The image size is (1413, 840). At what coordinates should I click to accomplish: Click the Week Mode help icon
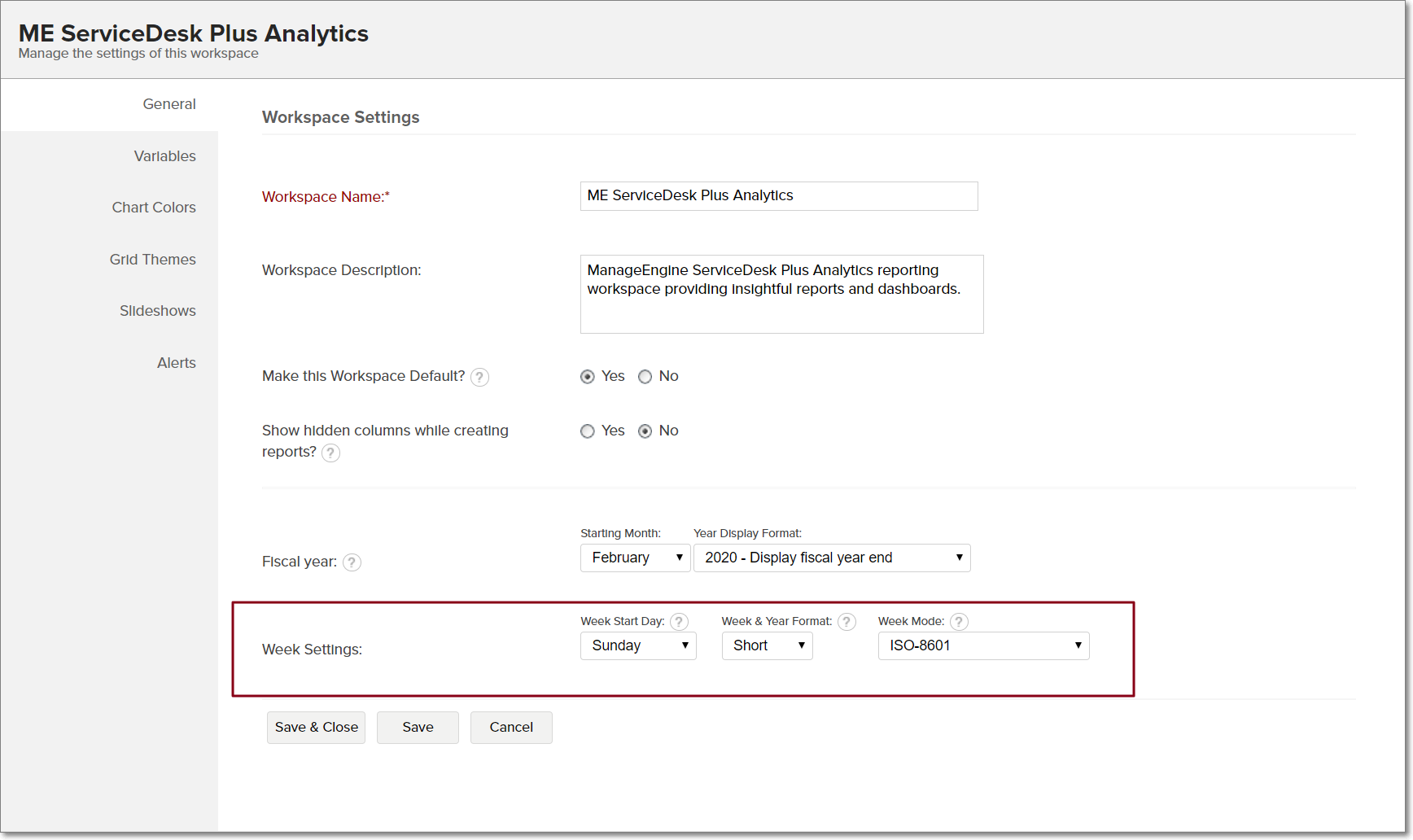pyautogui.click(x=959, y=622)
